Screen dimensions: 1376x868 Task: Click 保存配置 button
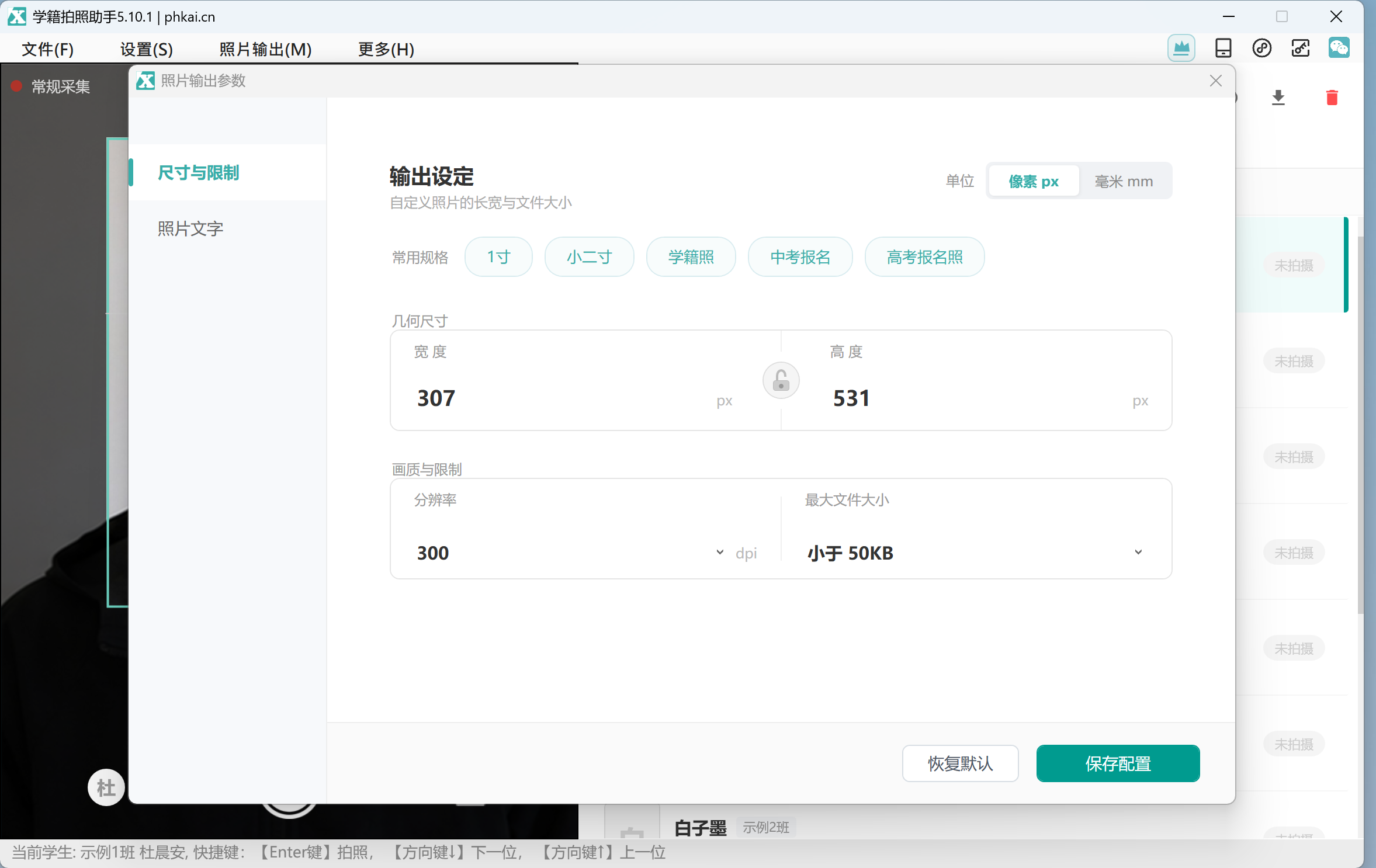pyautogui.click(x=1118, y=763)
